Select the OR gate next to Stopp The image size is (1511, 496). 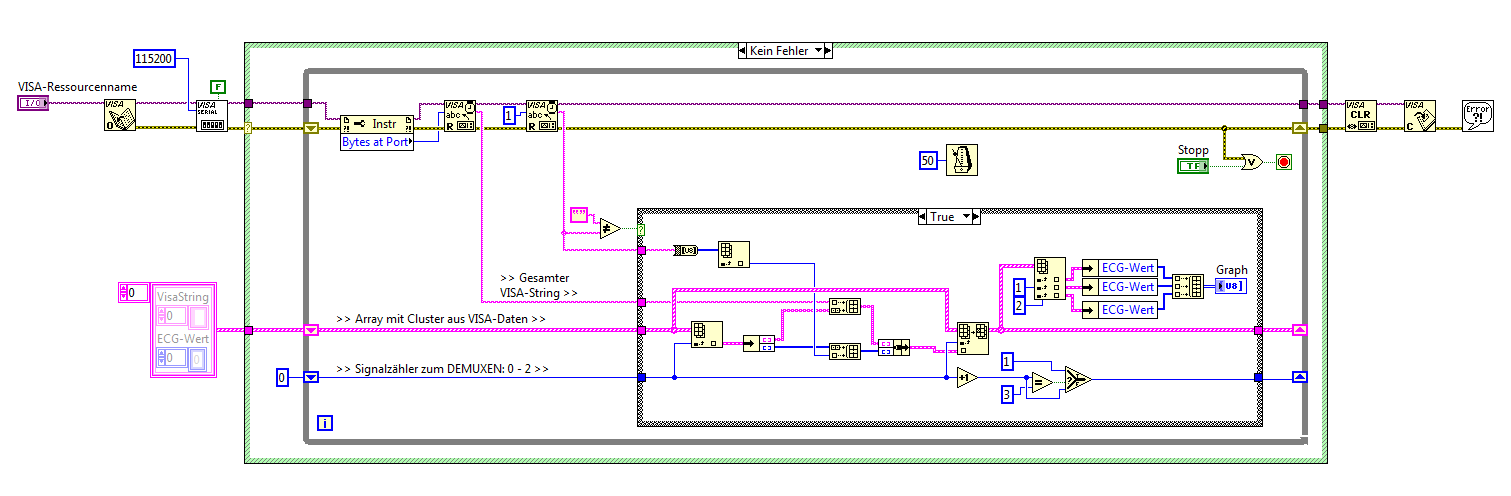tap(1251, 162)
